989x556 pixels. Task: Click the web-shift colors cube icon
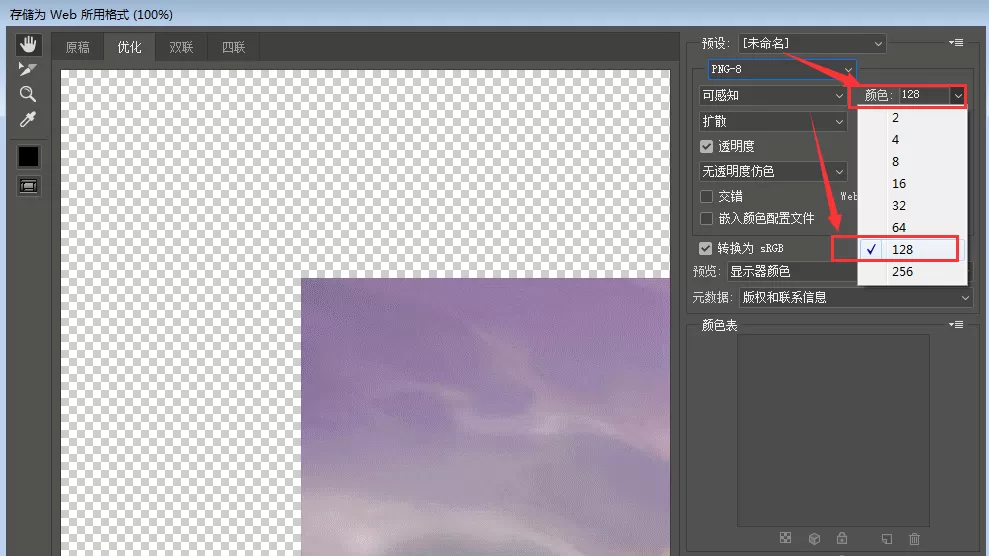814,538
